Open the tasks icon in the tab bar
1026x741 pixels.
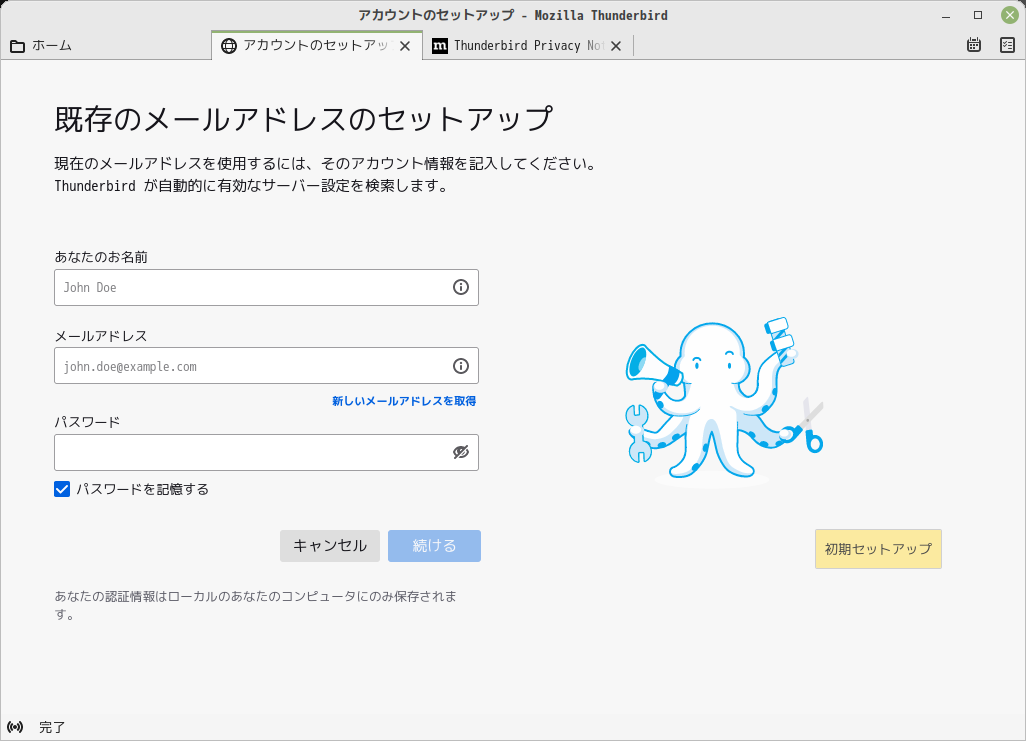click(1007, 45)
